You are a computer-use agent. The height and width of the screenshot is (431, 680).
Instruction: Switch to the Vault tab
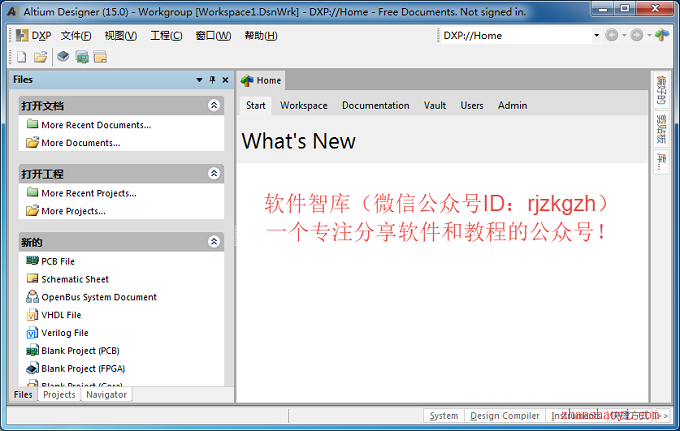coord(435,105)
